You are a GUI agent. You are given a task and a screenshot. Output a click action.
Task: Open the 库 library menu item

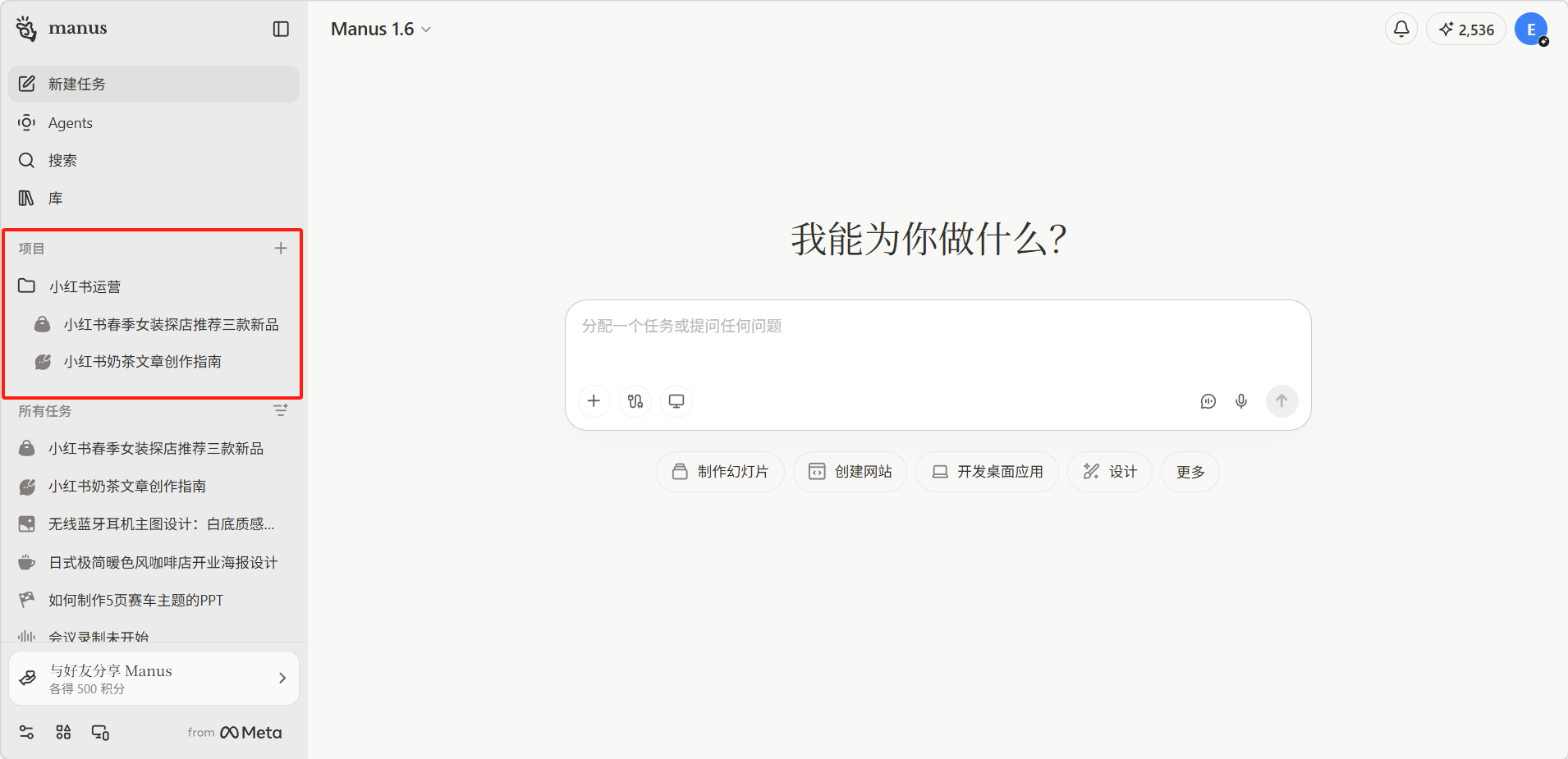click(x=55, y=199)
